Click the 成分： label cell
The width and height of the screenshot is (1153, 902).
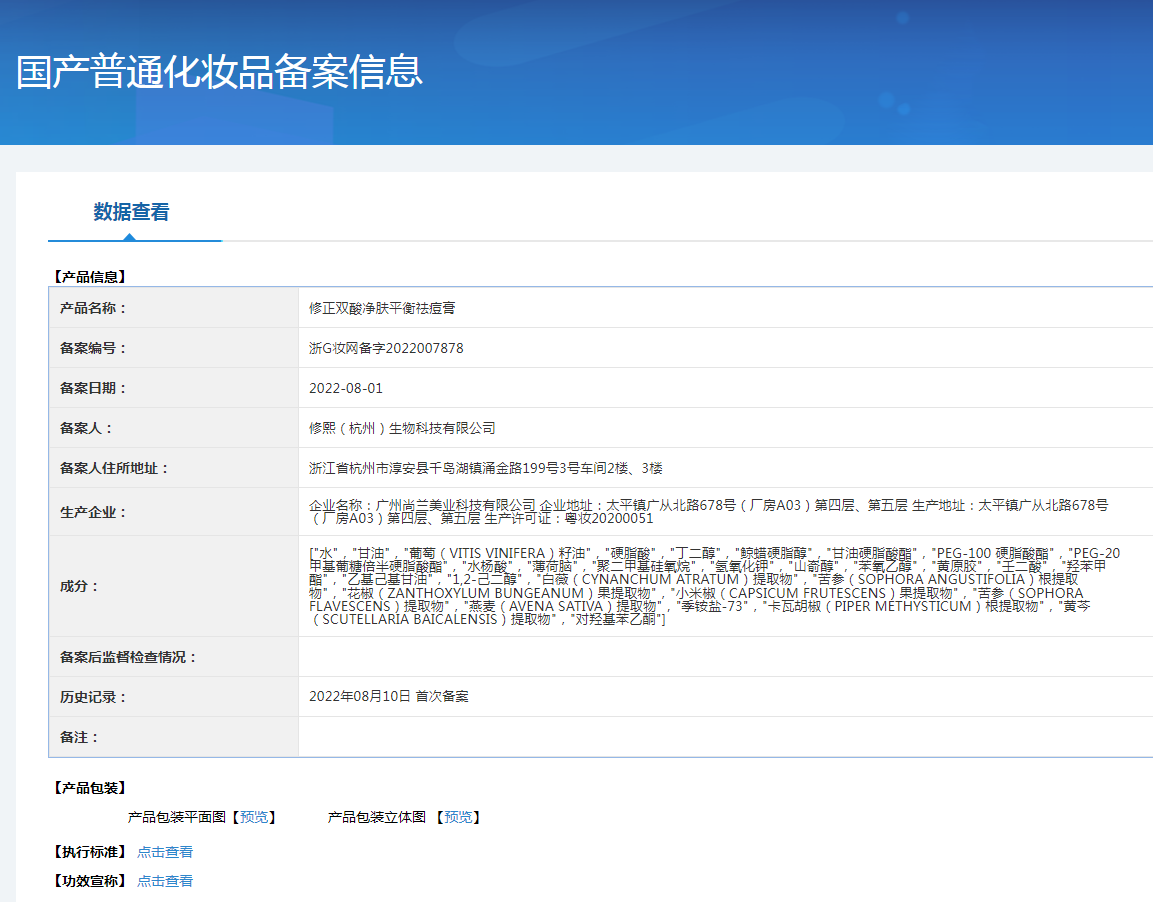tap(174, 586)
